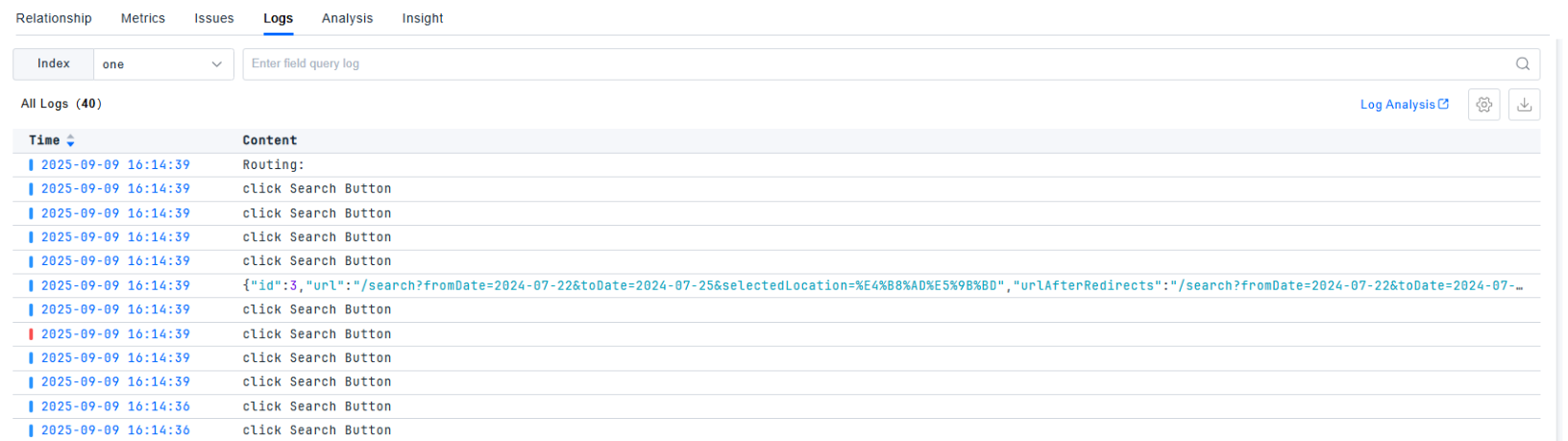Click the Routing: log entry

pyautogui.click(x=273, y=165)
